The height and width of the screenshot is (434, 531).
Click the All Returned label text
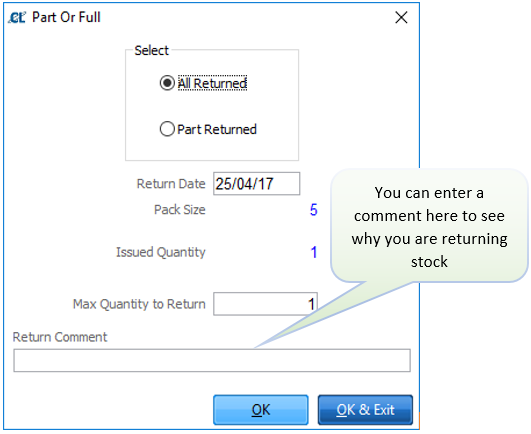click(212, 83)
